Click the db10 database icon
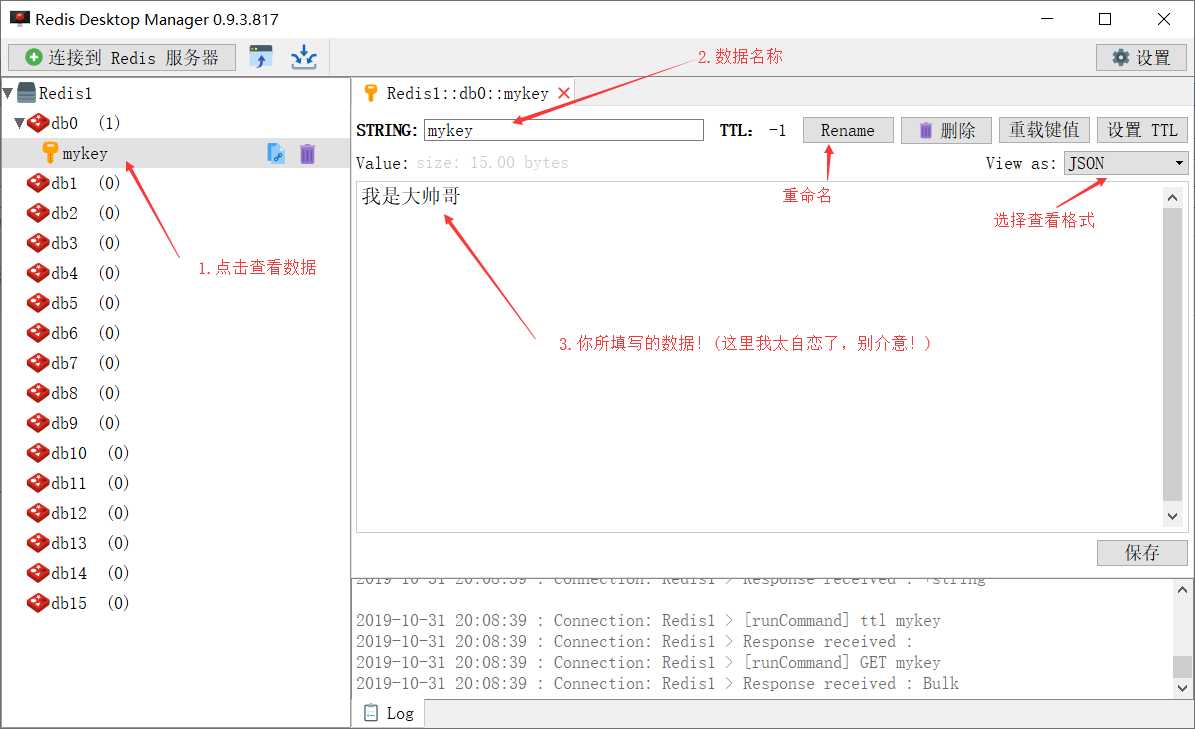Screen dimensions: 1195x729 pyautogui.click(x=38, y=453)
